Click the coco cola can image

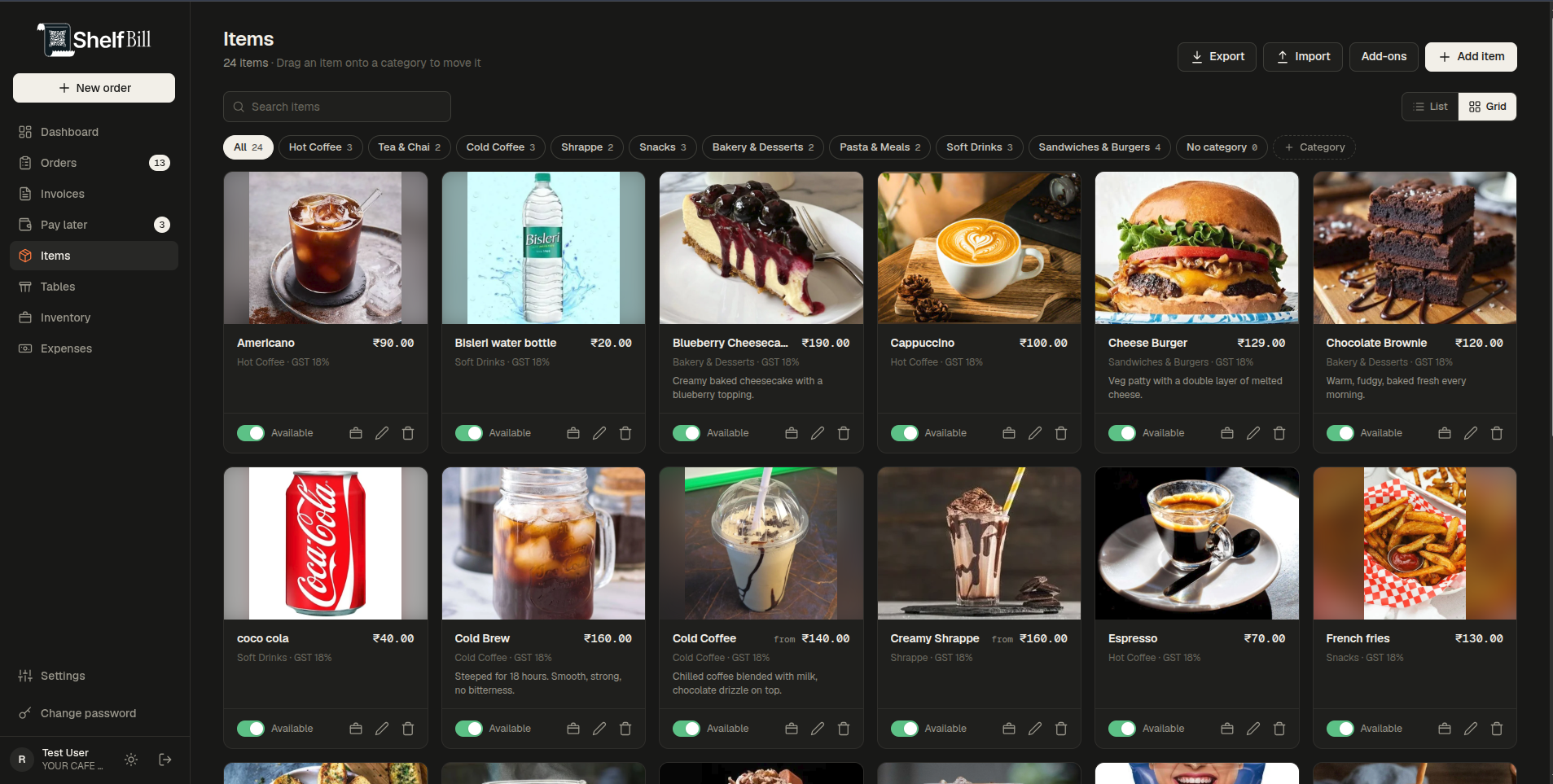point(326,543)
